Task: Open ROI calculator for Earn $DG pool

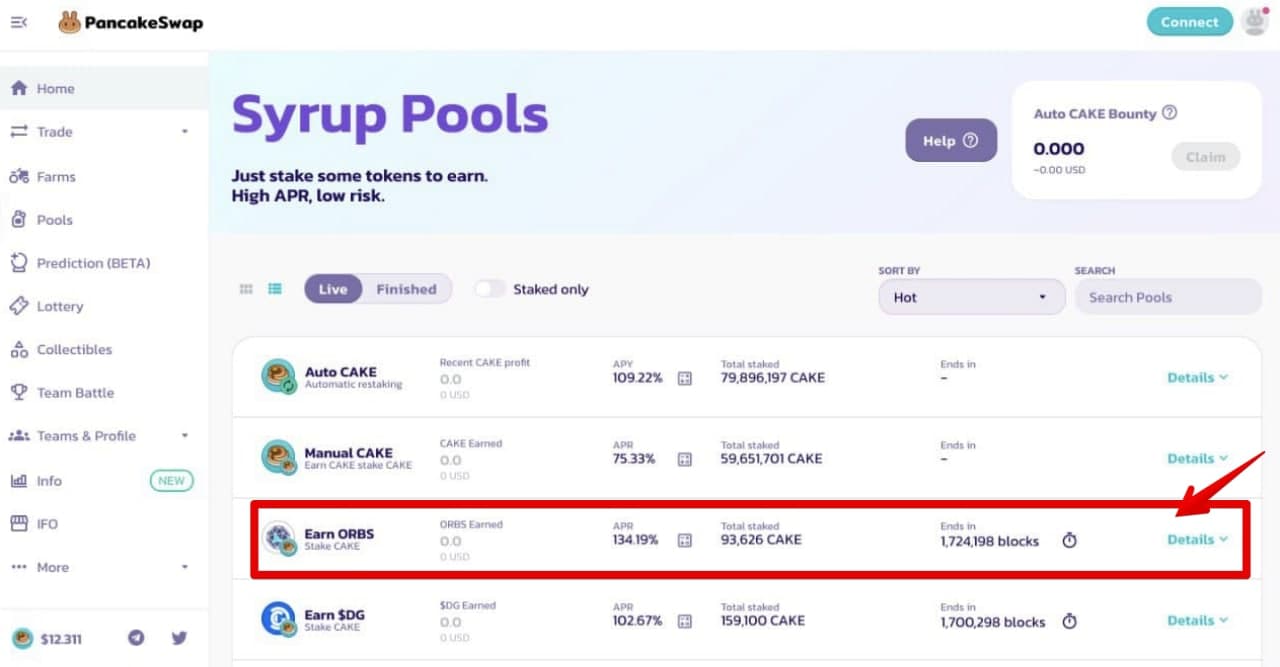Action: (x=685, y=621)
